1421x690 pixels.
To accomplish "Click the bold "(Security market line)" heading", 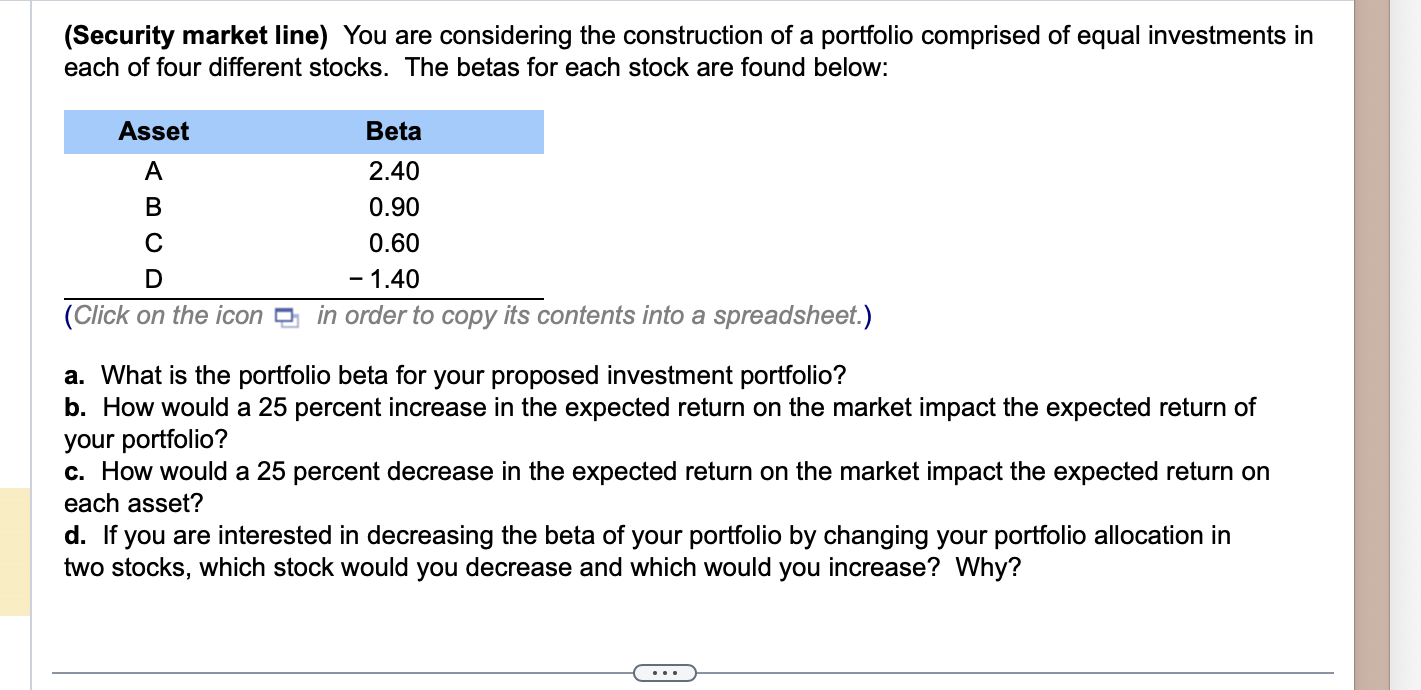I will [196, 36].
